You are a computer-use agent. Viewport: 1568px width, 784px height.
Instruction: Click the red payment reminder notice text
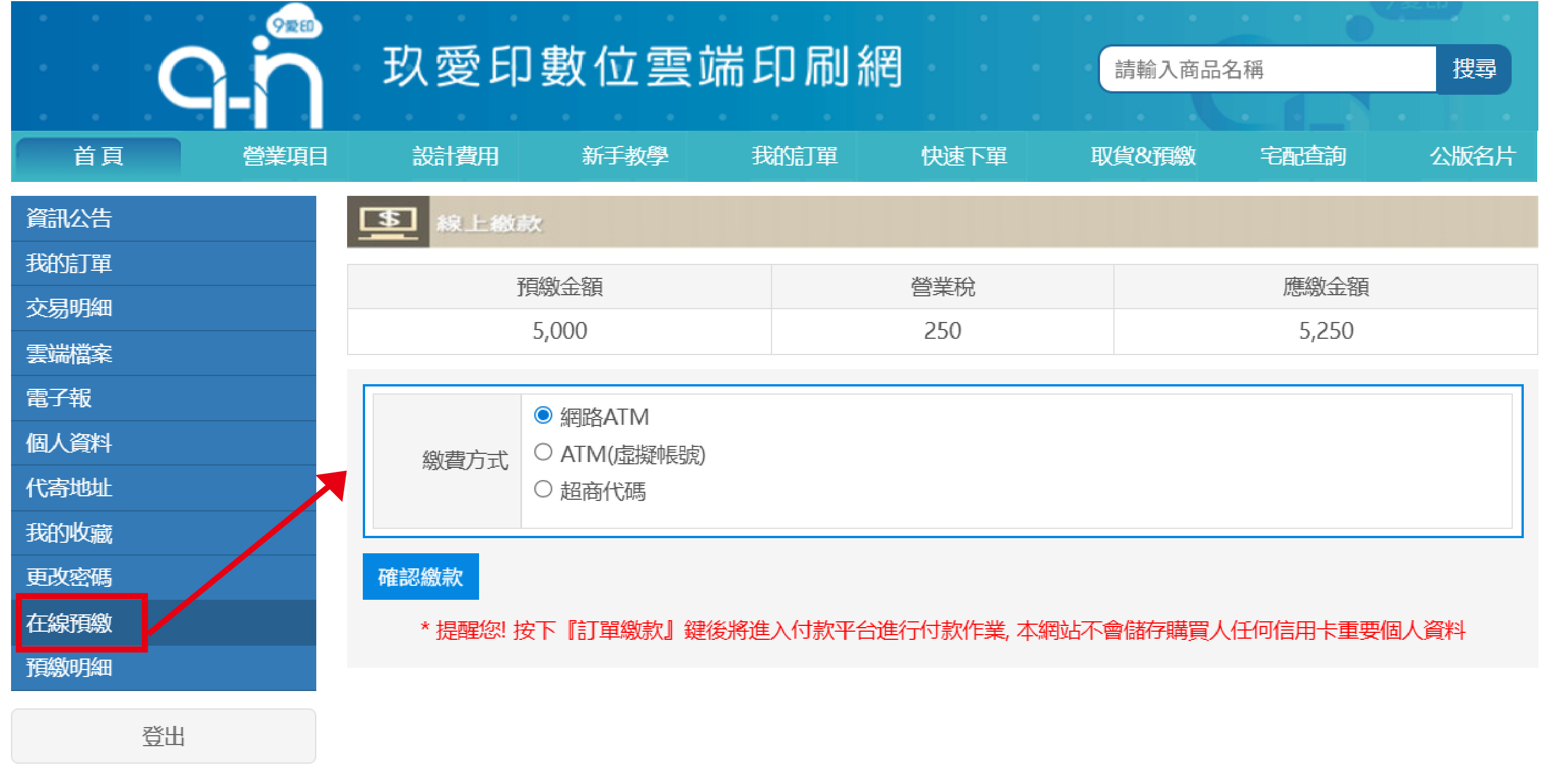[943, 630]
